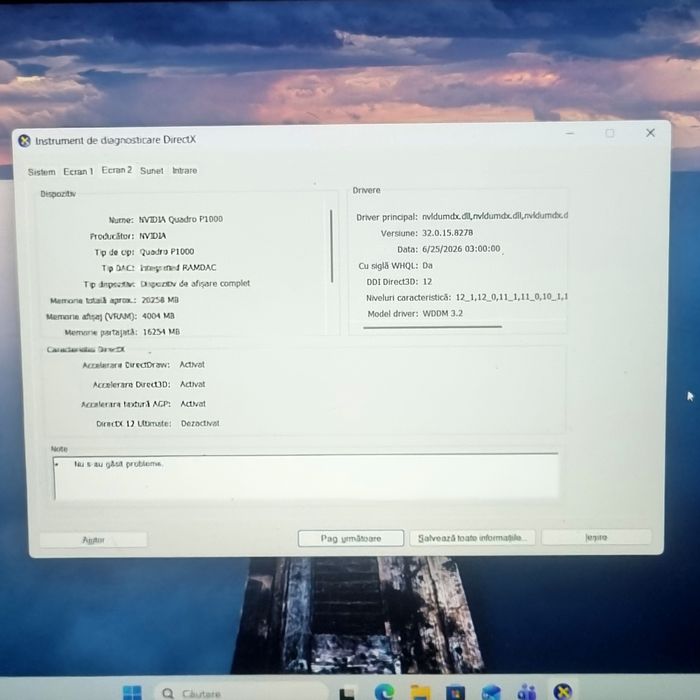Click the Ajutor button
The height and width of the screenshot is (700, 700).
[x=93, y=540]
